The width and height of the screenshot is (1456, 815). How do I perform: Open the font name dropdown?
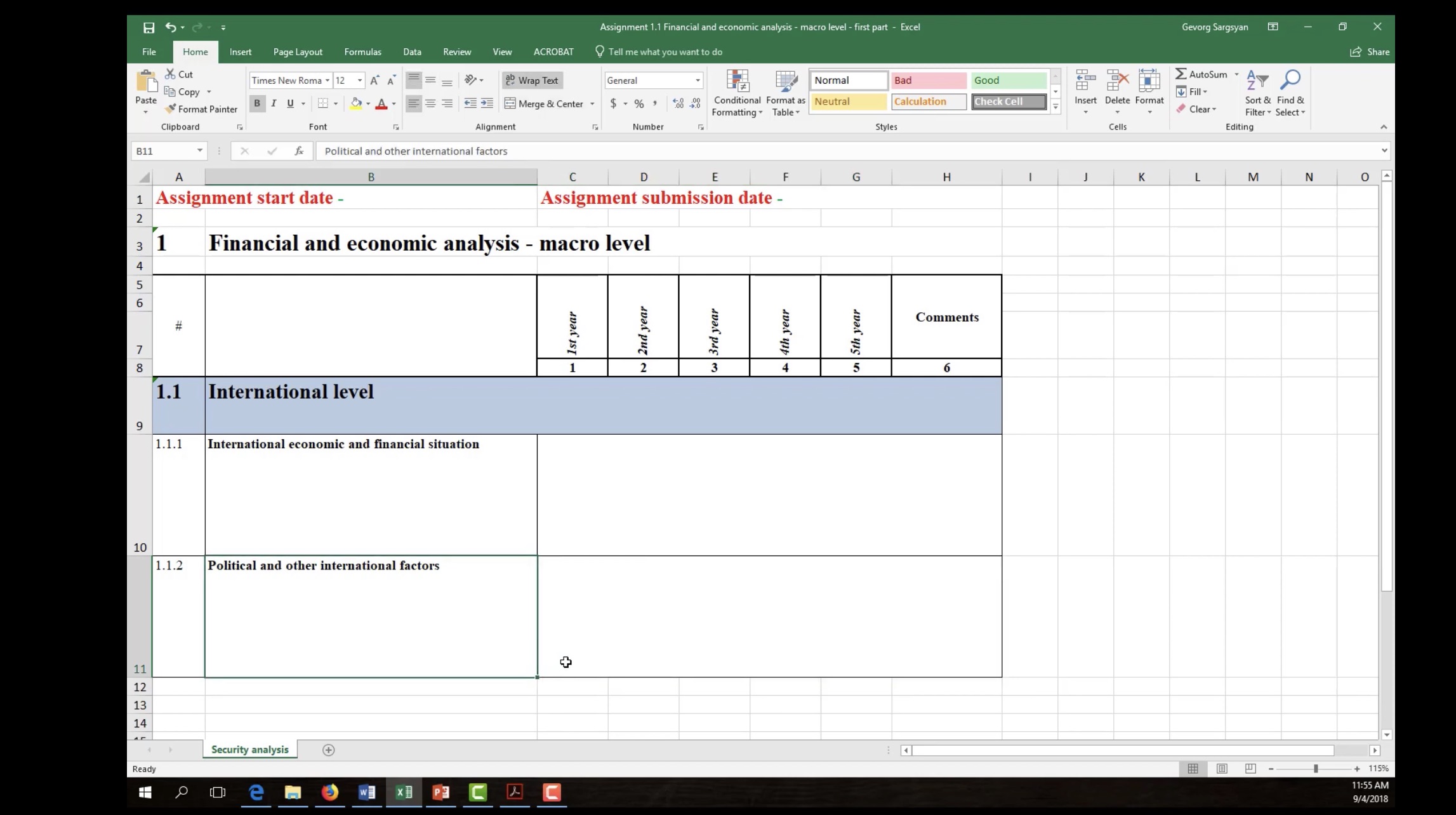tap(328, 81)
